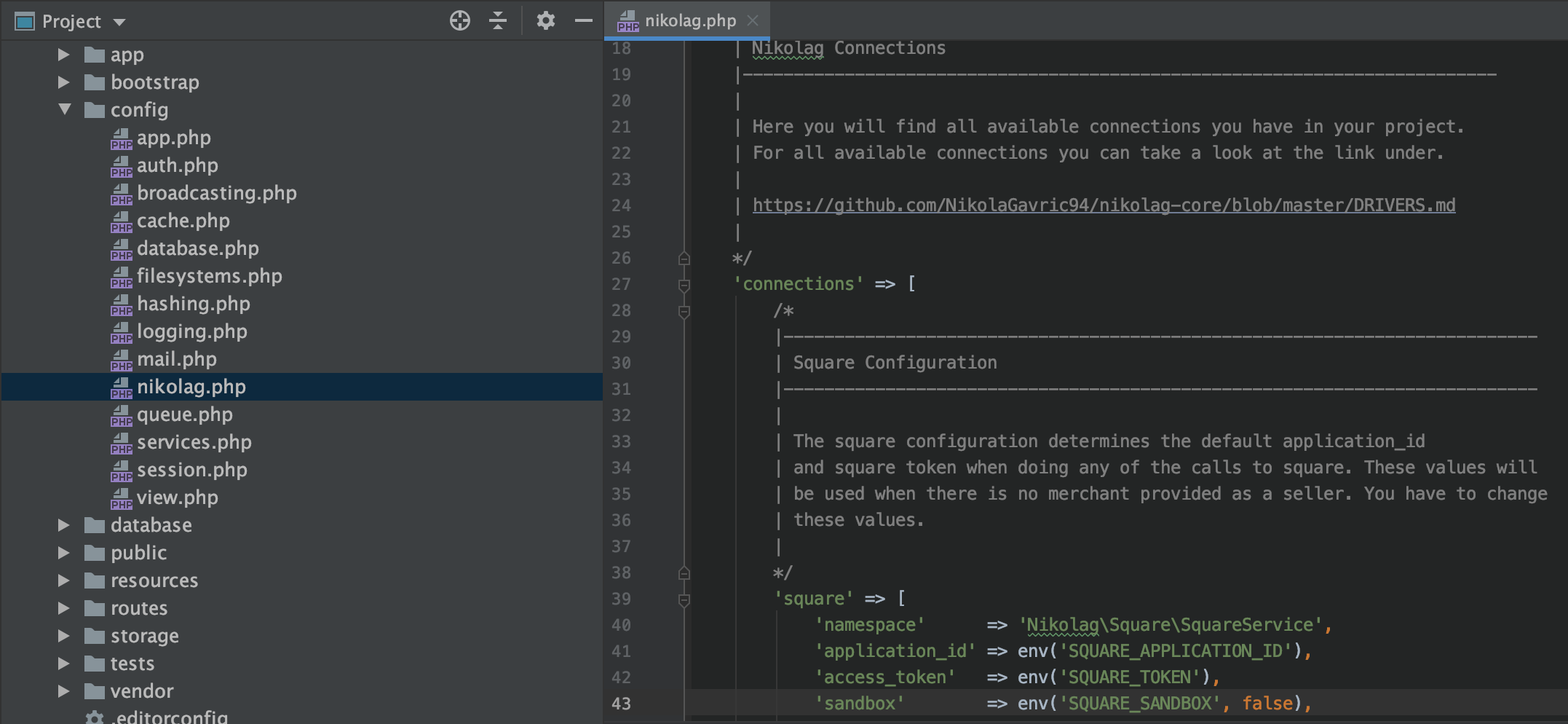The height and width of the screenshot is (724, 1568).
Task: Open queue.php file
Action: pyautogui.click(x=185, y=414)
